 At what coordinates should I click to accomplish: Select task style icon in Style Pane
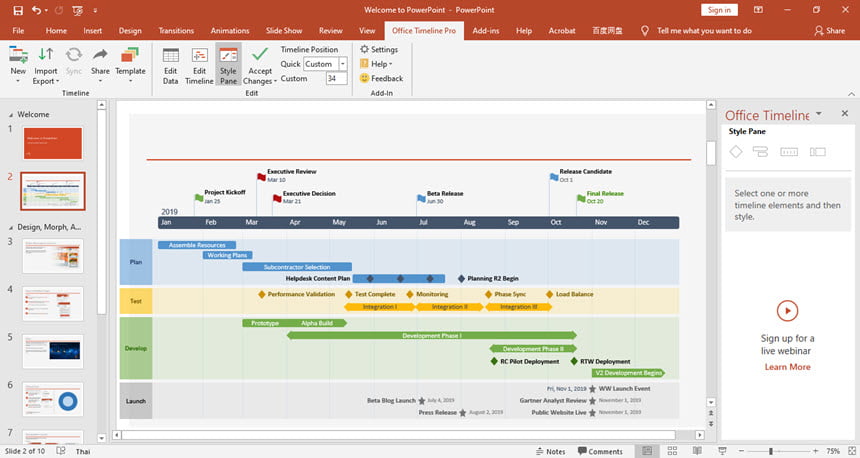[x=760, y=151]
